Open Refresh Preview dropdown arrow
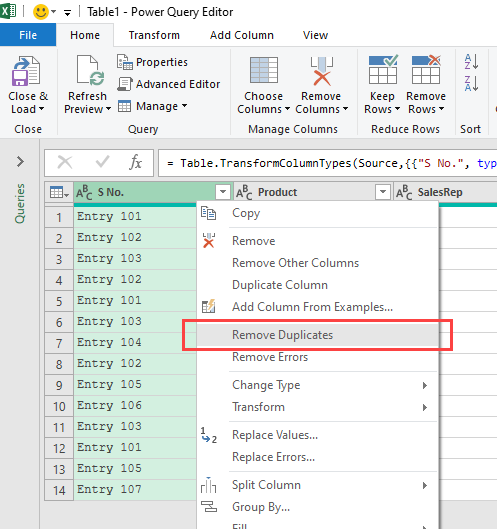This screenshot has width=497, height=529. pyautogui.click(x=108, y=109)
